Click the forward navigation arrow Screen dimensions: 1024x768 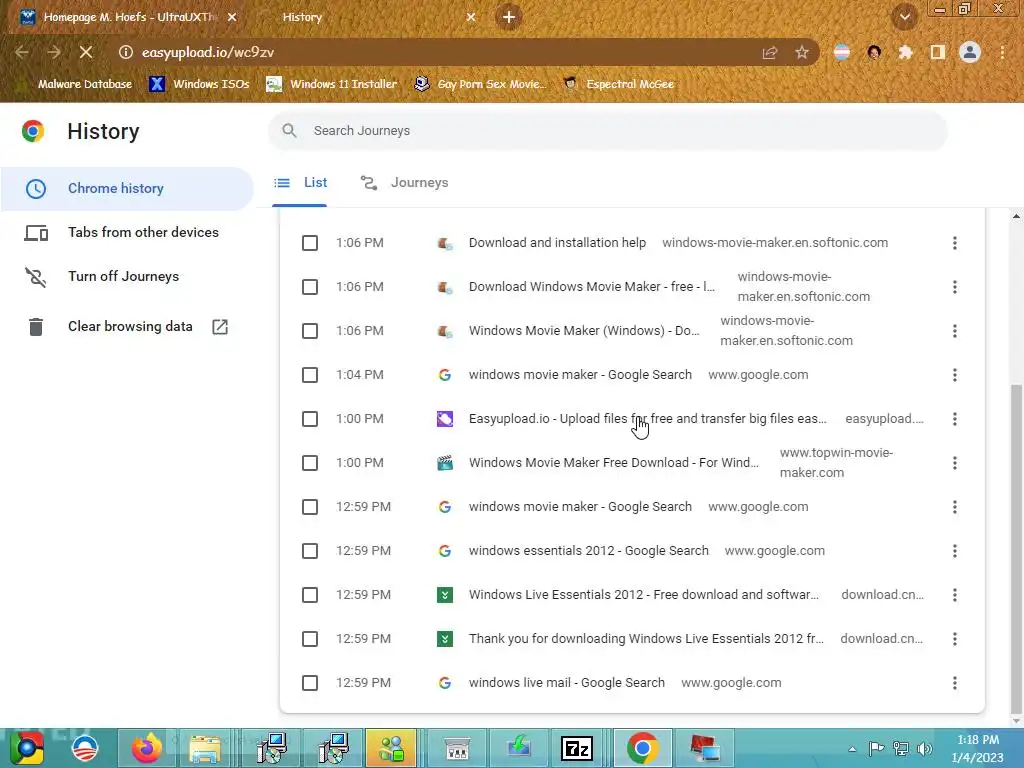point(54,52)
